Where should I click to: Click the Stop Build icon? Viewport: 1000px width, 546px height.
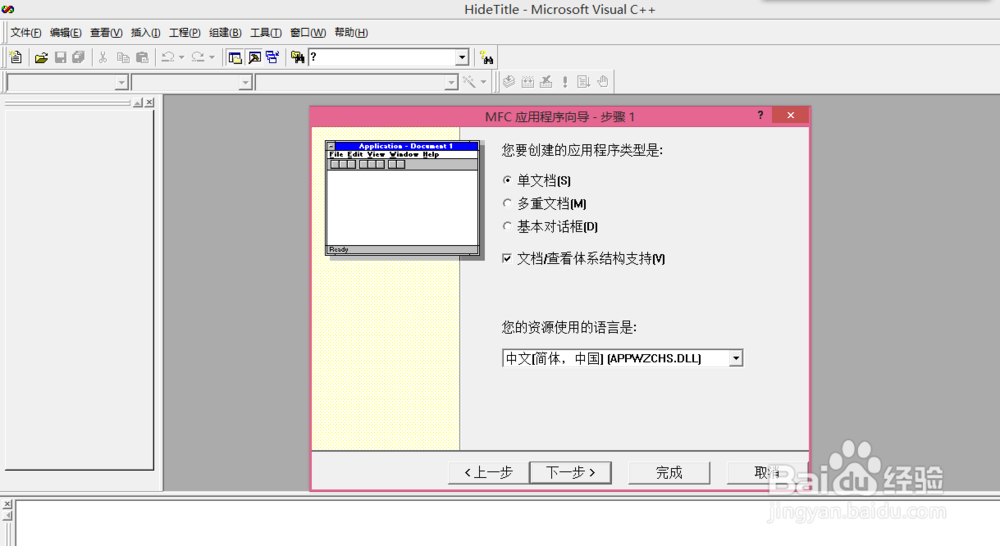click(546, 82)
